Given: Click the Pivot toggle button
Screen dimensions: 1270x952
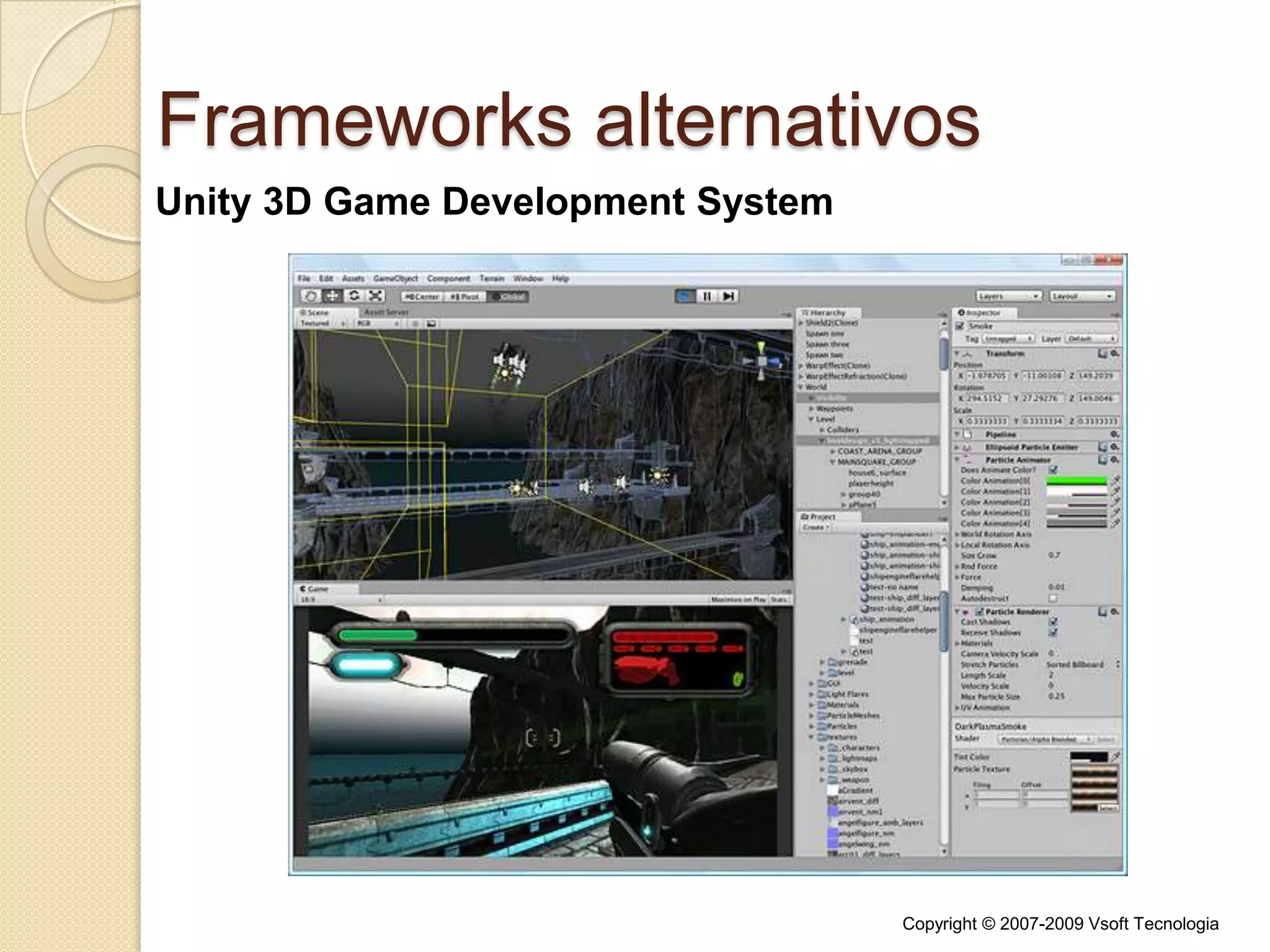Looking at the screenshot, I should [x=465, y=297].
